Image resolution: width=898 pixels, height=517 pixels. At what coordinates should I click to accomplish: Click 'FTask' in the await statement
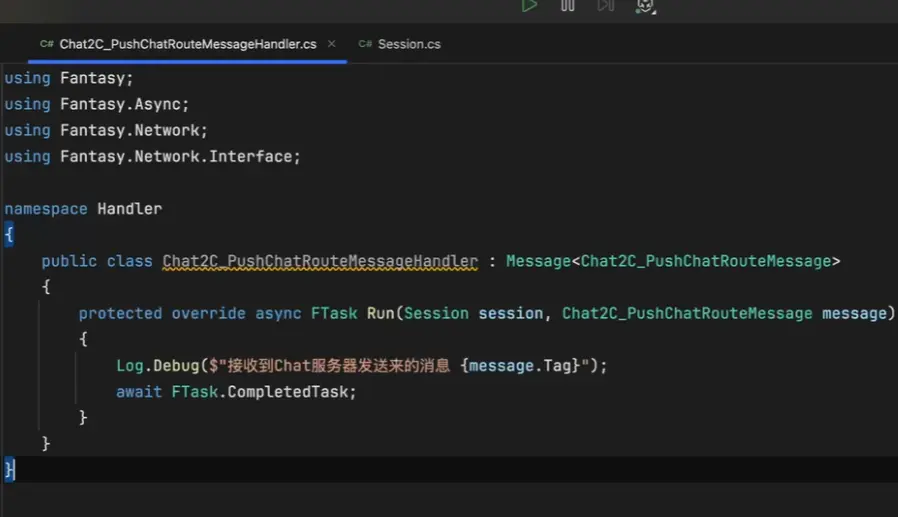click(x=195, y=392)
